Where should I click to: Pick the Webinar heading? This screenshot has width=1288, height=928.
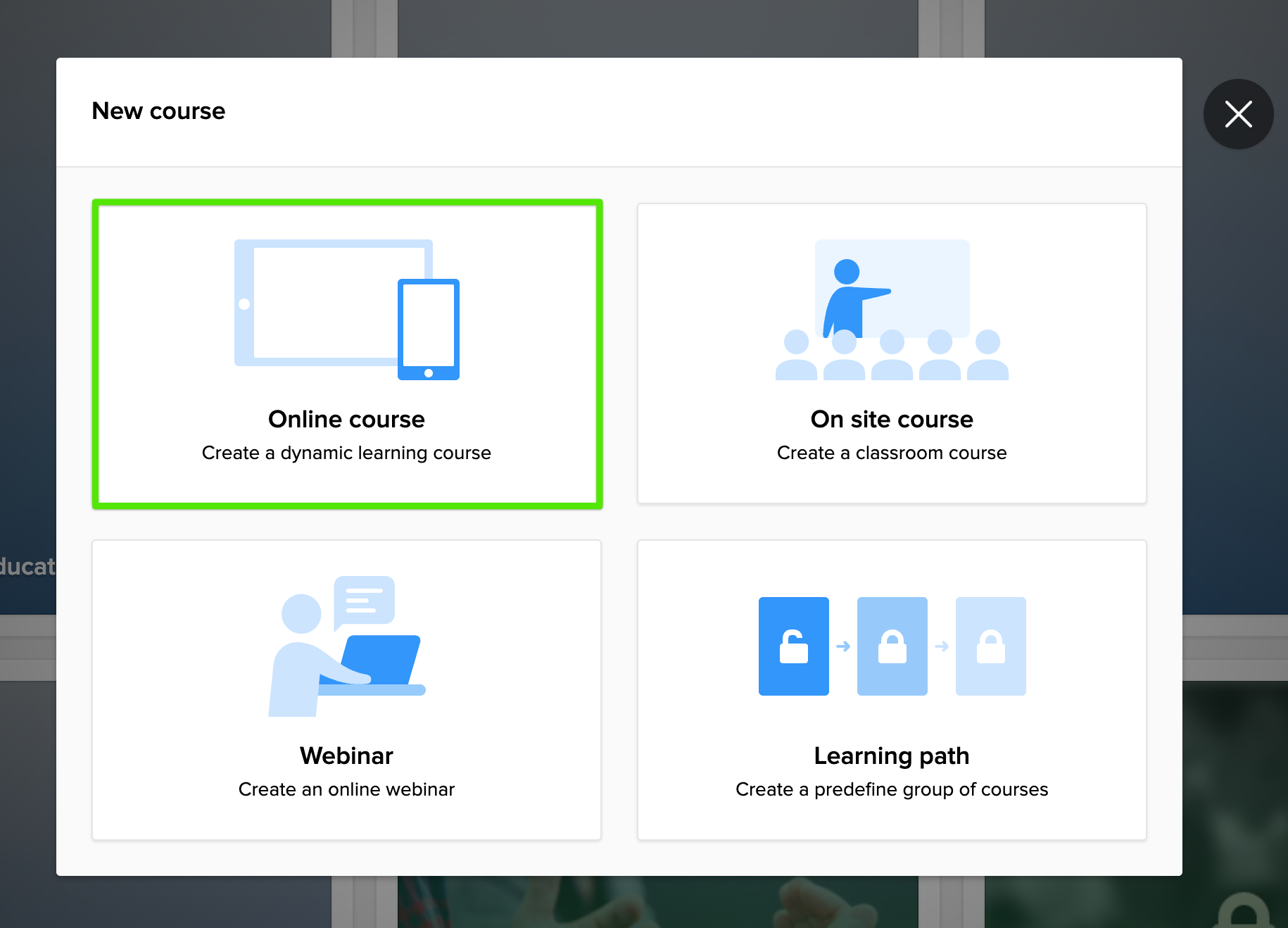click(346, 755)
